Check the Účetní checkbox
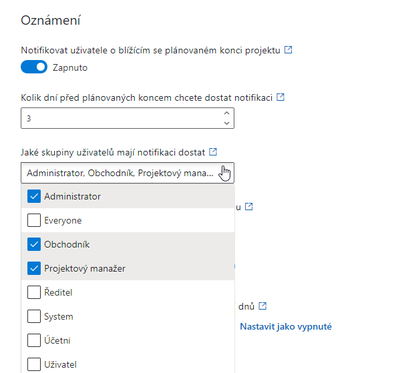Screen dimensions: 400x373 click(34, 340)
